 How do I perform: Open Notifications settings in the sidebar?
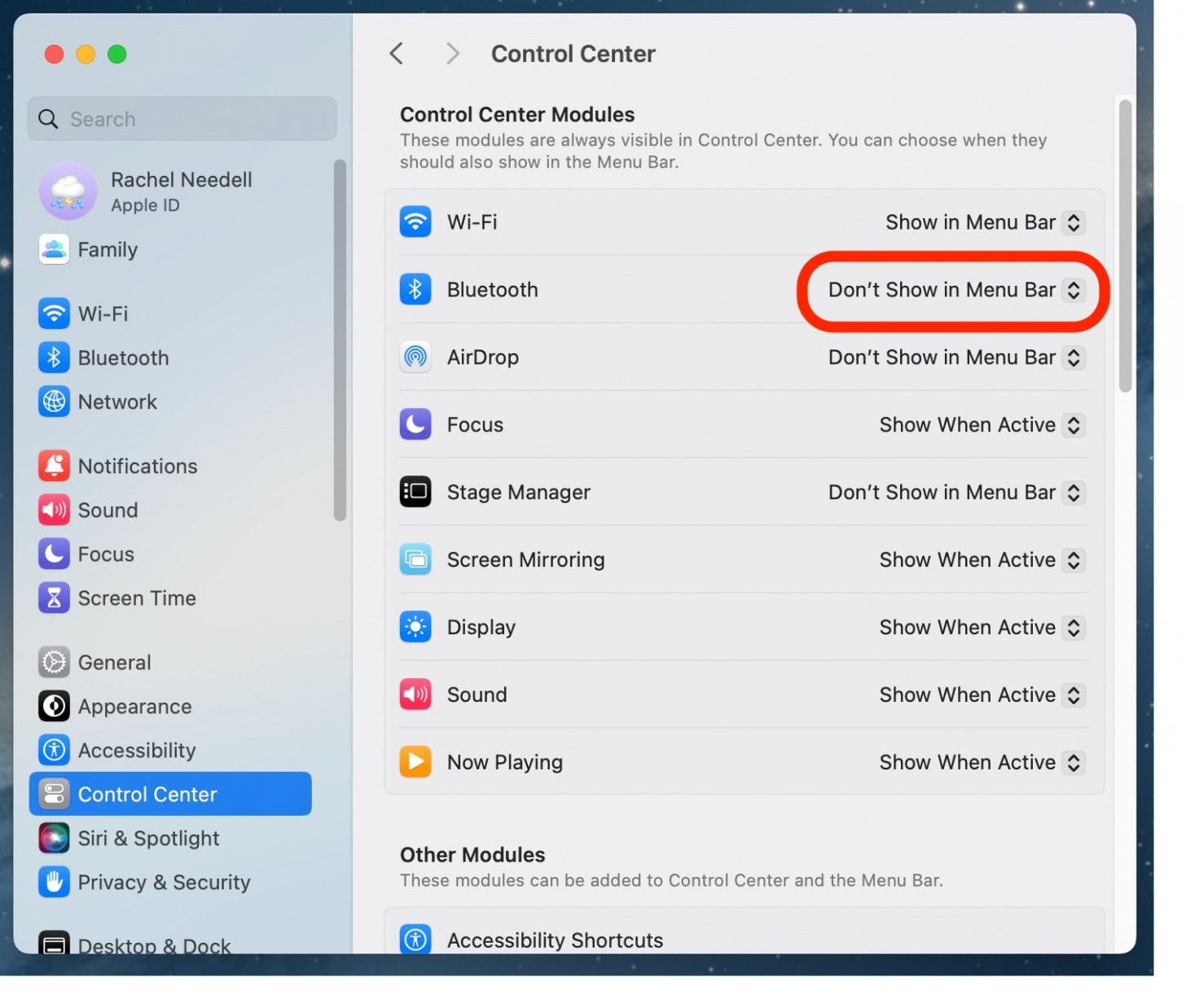[137, 466]
